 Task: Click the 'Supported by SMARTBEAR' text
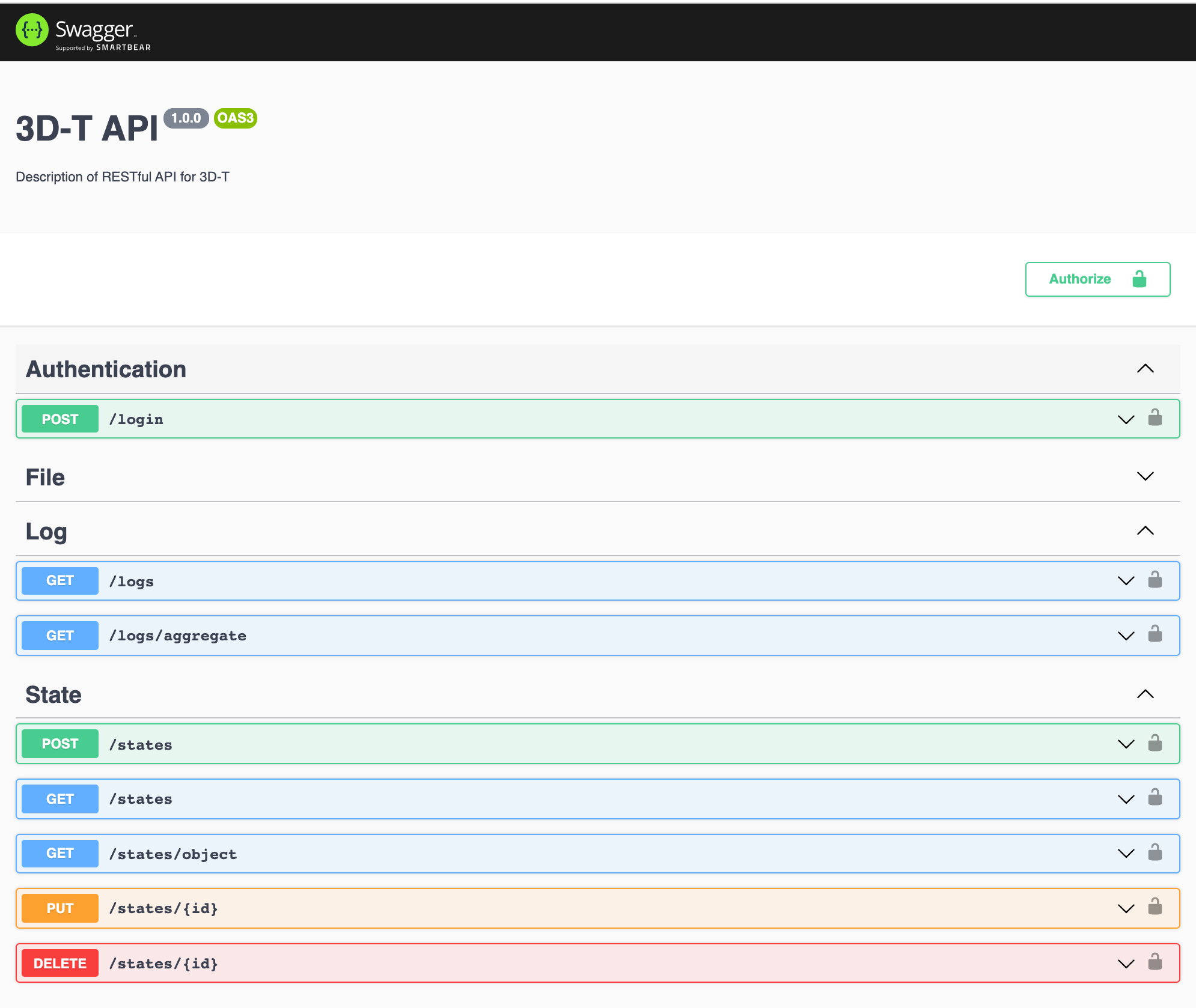103,47
